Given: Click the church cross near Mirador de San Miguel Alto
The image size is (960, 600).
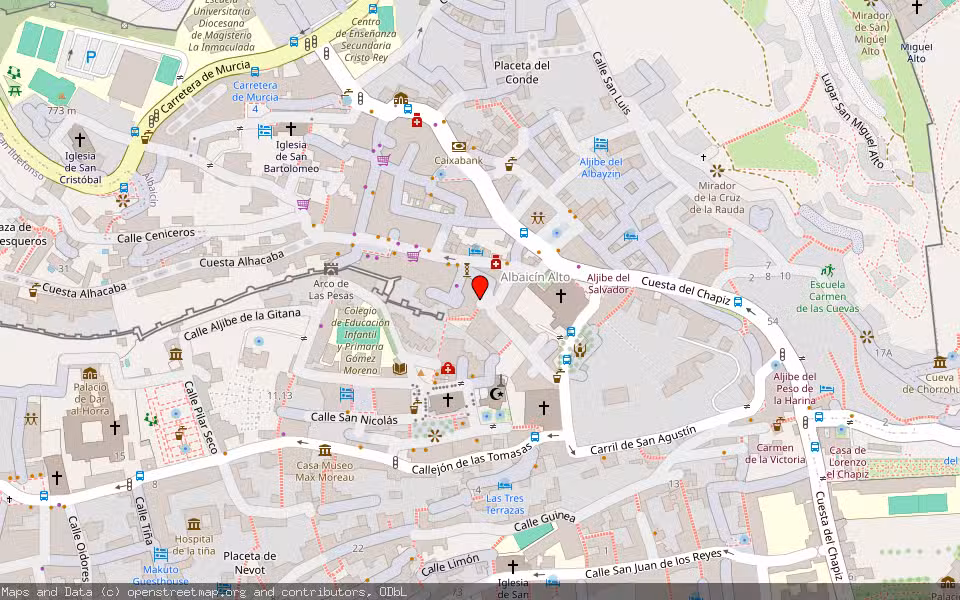Looking at the screenshot, I should pyautogui.click(x=917, y=7).
